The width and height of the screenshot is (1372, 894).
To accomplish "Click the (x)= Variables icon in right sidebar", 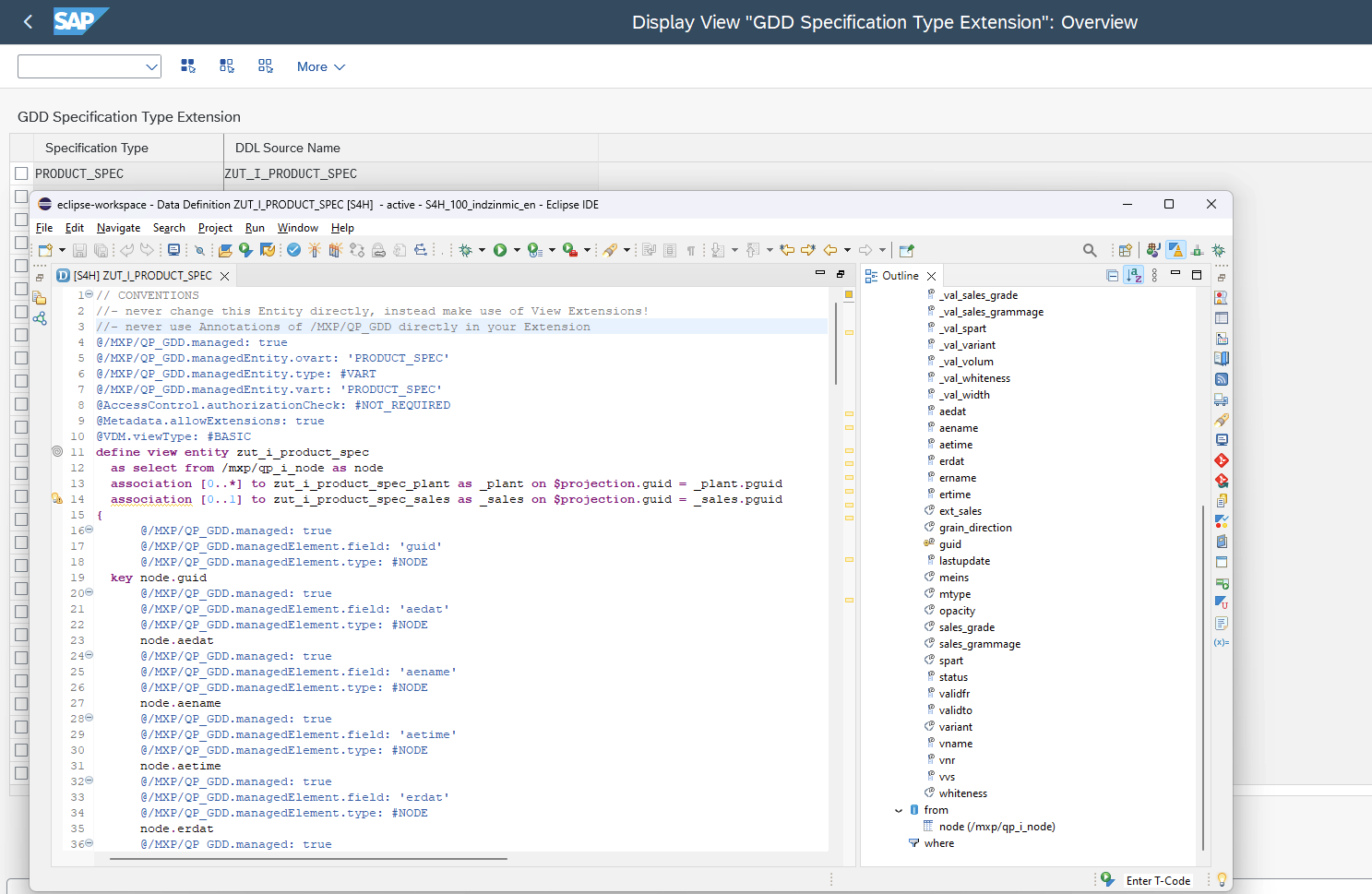I will (1222, 642).
